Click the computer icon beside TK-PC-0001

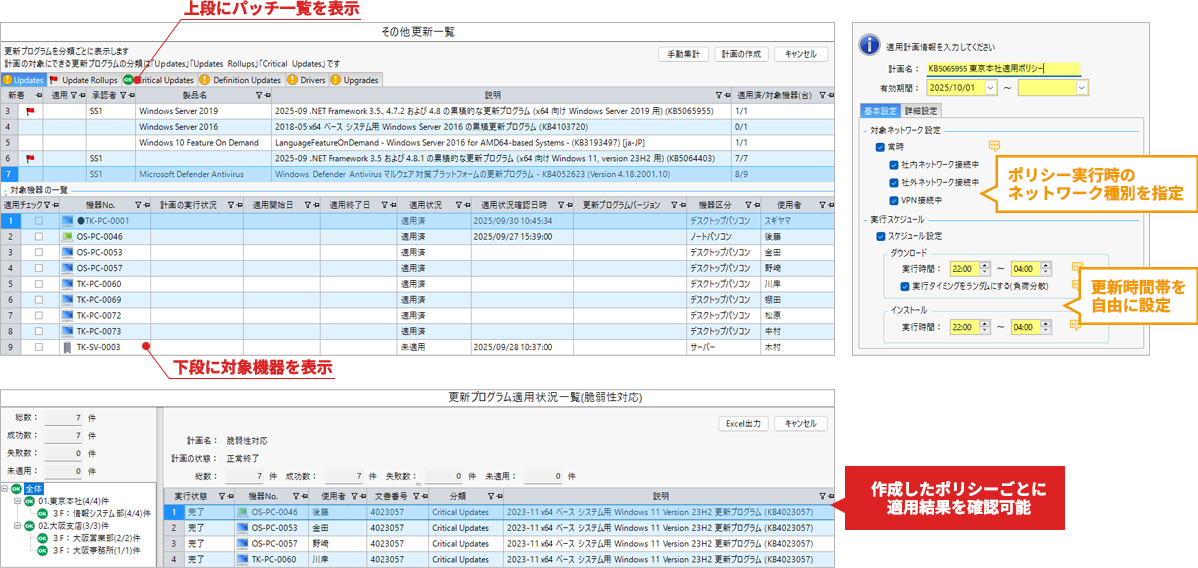68,221
